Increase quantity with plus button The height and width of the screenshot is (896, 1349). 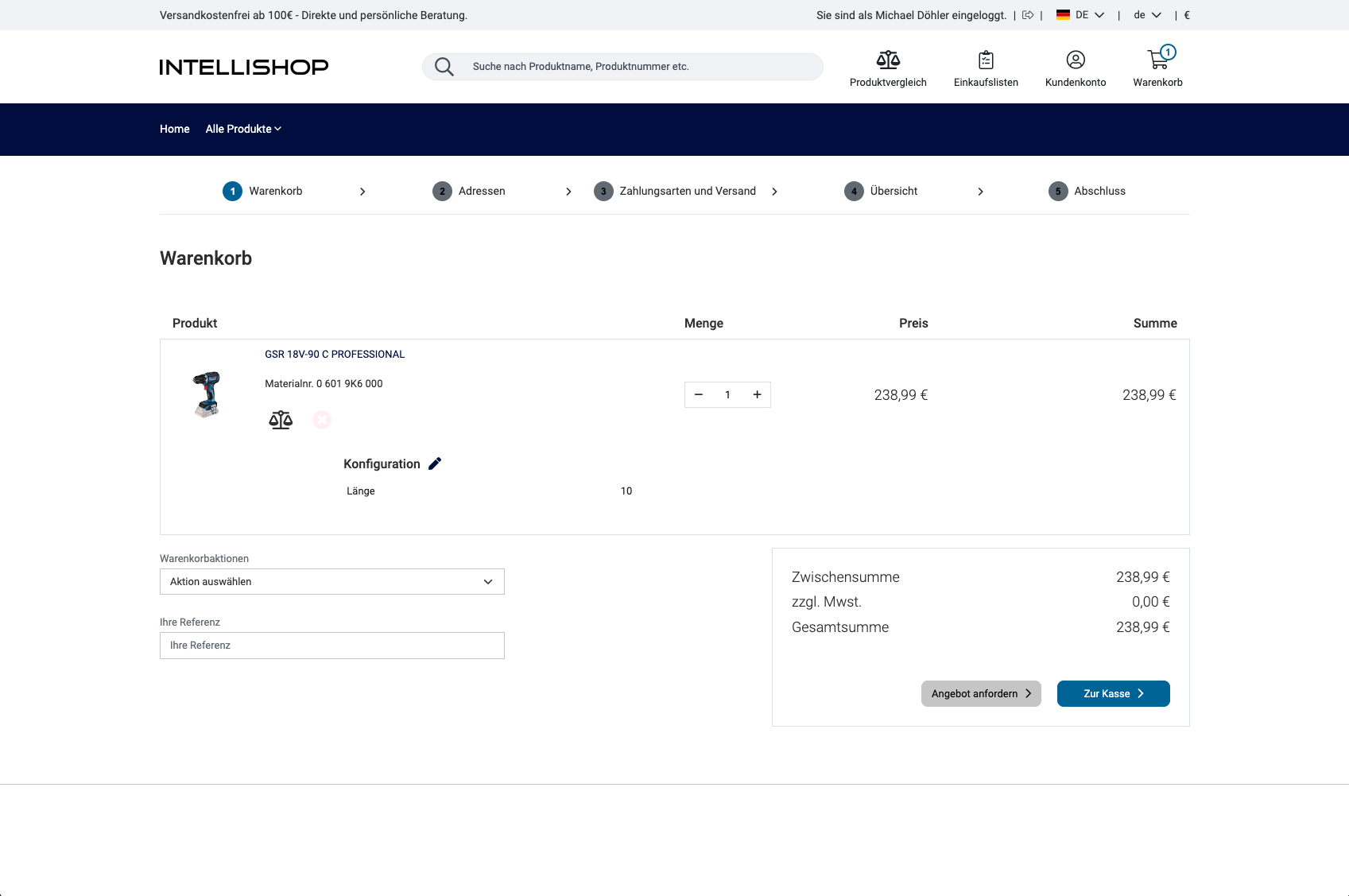pyautogui.click(x=757, y=394)
